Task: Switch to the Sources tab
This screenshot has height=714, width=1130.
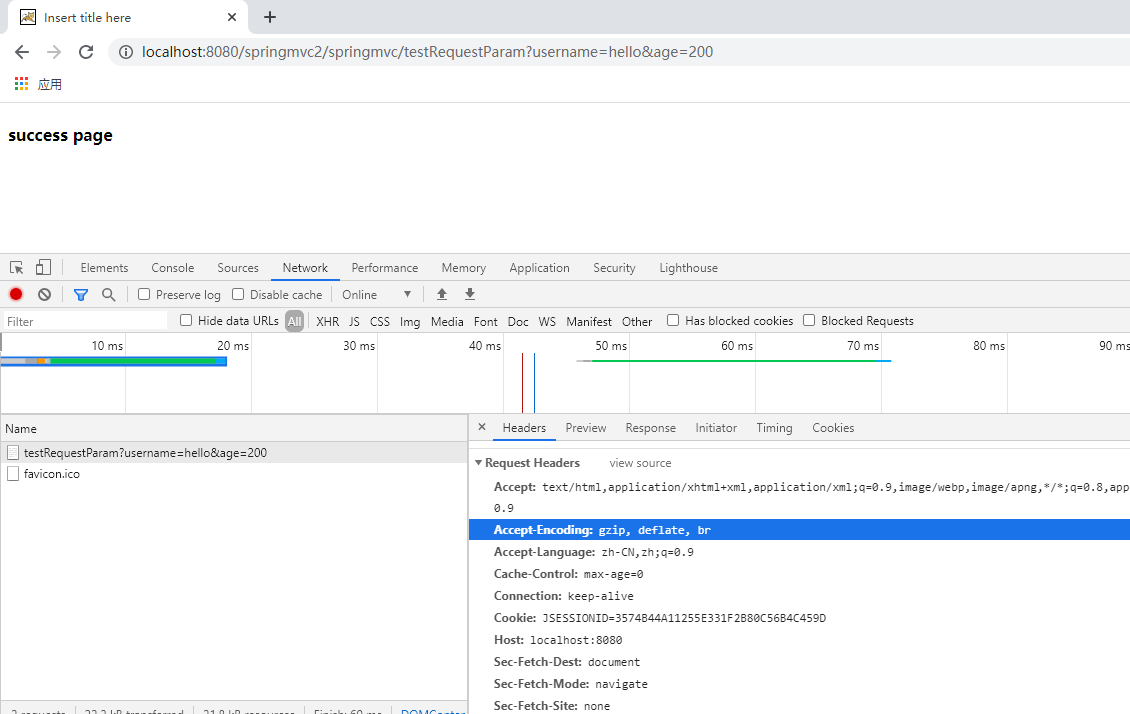Action: coord(238,267)
